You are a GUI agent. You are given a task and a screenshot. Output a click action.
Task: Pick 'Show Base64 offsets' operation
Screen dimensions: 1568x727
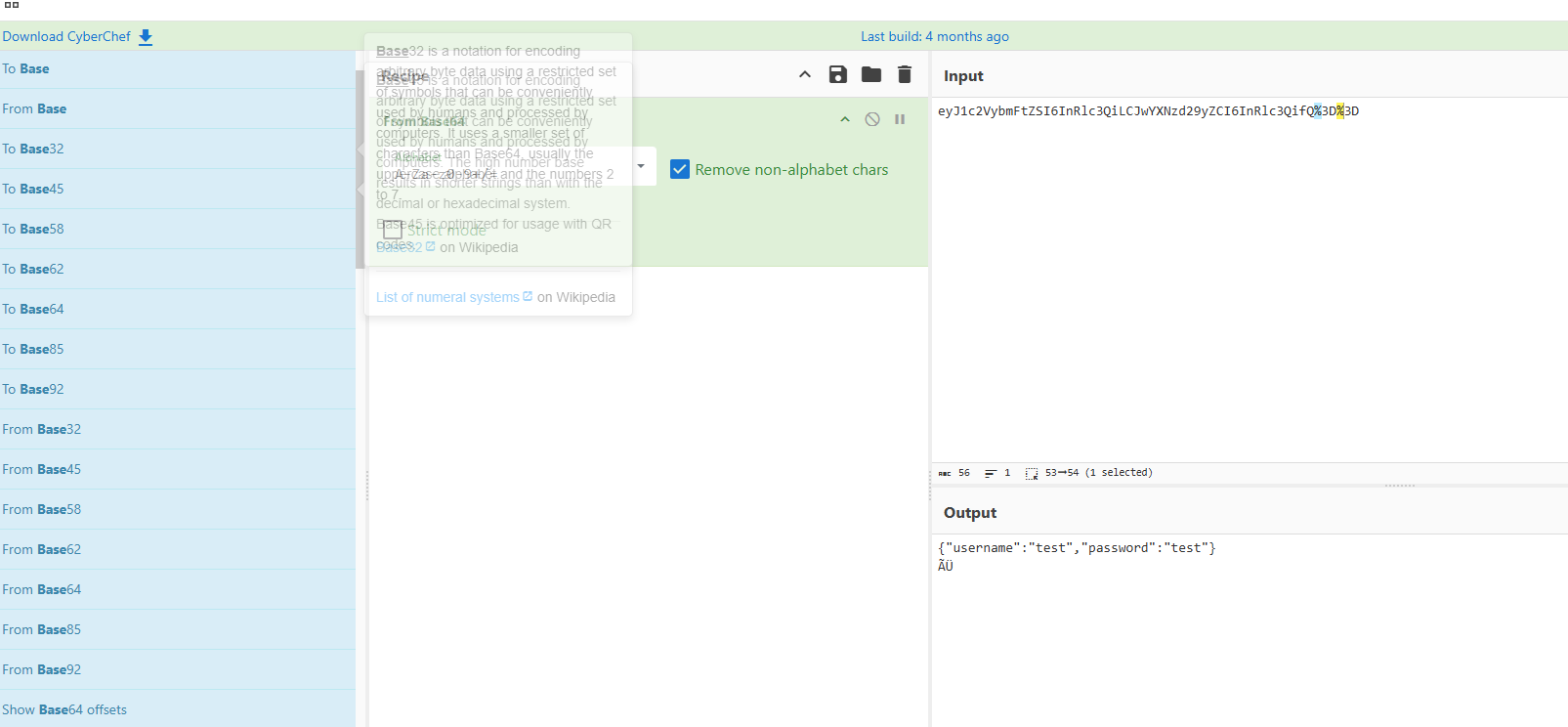click(64, 709)
